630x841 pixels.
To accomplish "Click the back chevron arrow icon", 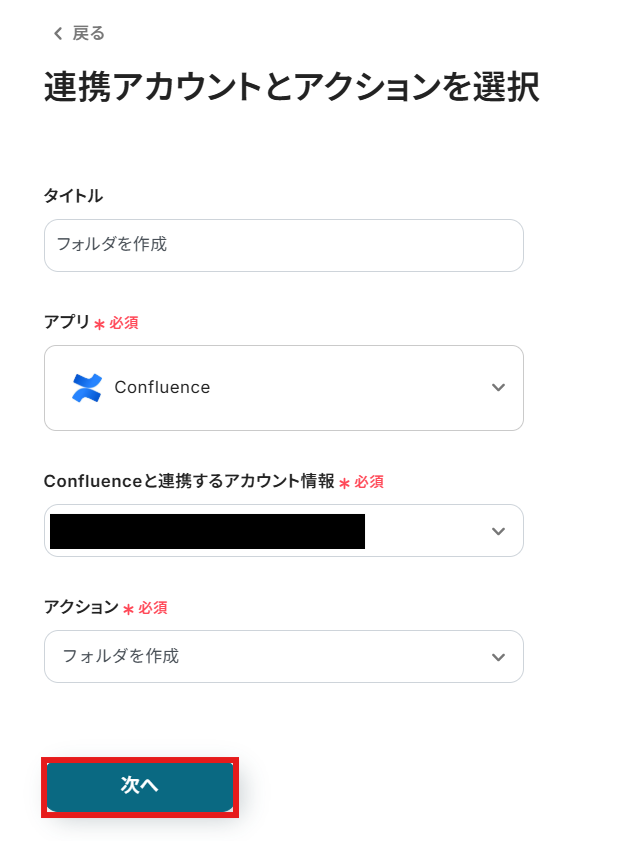I will coord(58,34).
